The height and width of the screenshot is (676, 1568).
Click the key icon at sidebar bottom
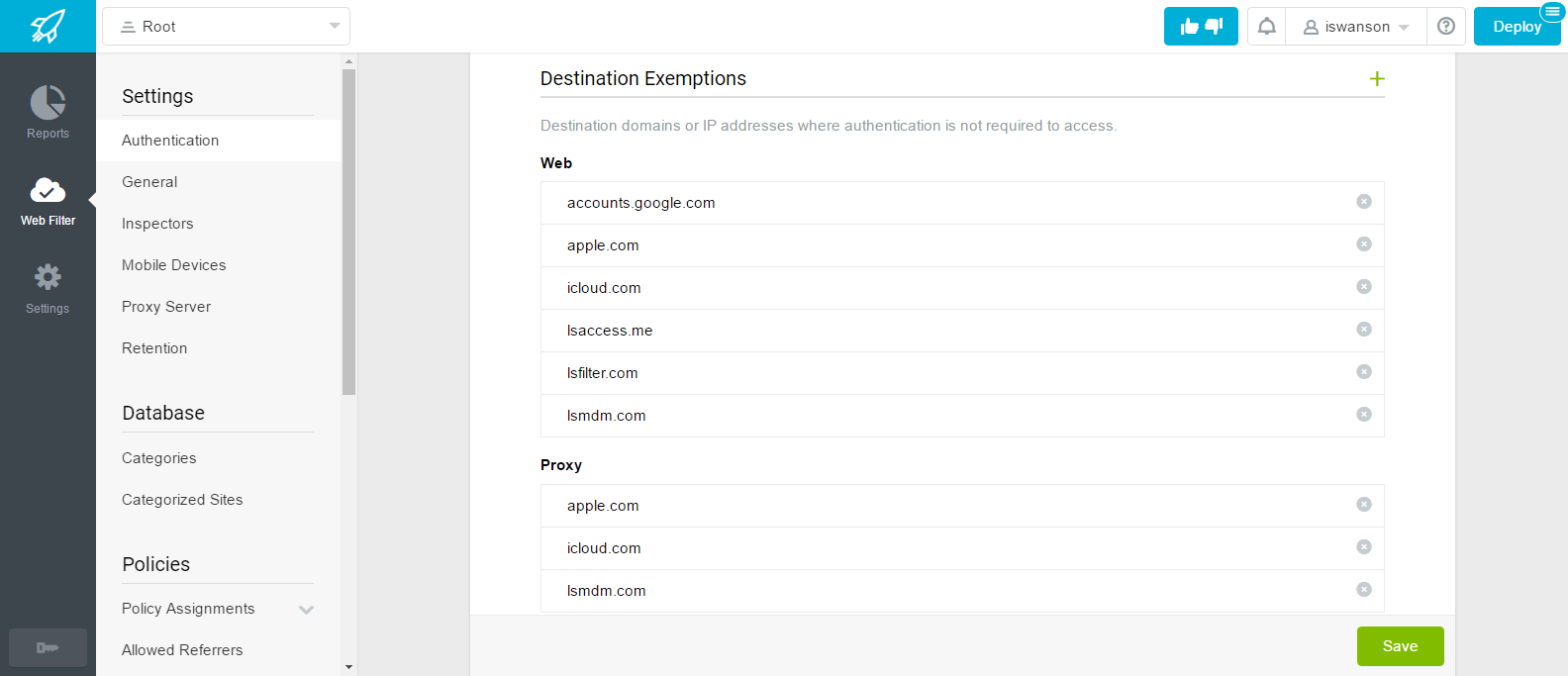[x=48, y=647]
